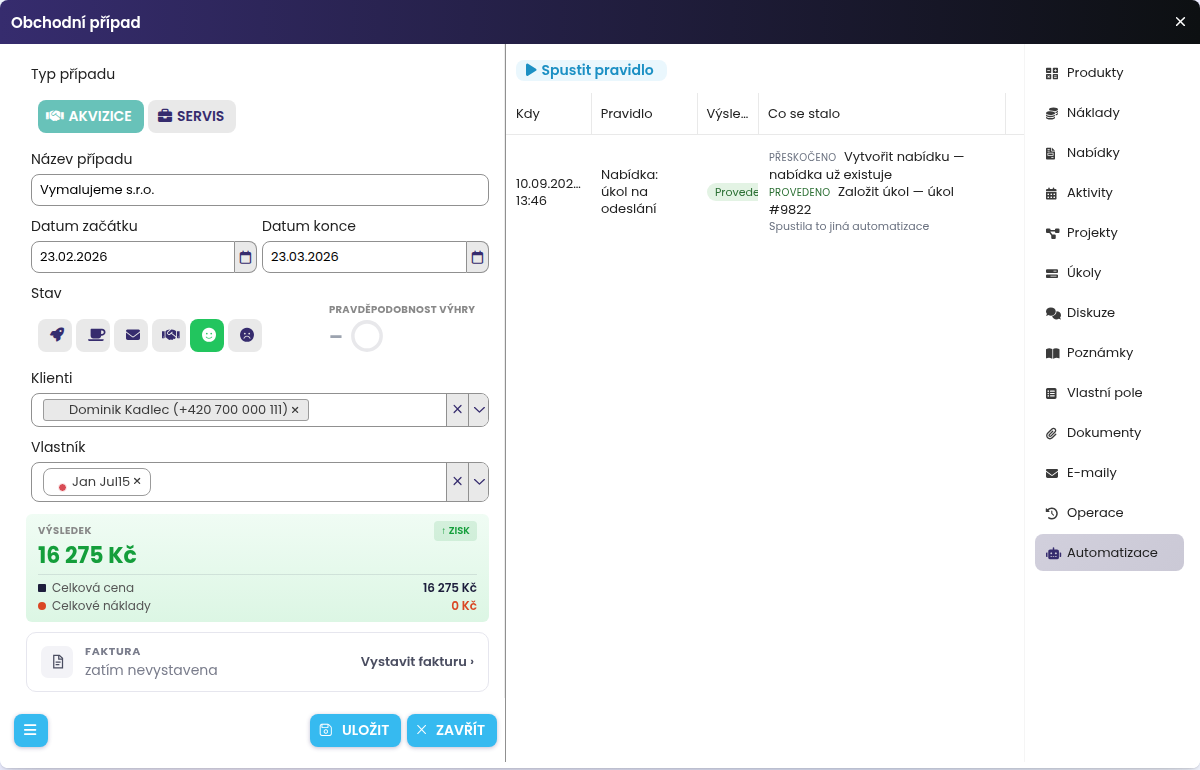
Task: Select the Automatizace section
Action: point(1109,553)
